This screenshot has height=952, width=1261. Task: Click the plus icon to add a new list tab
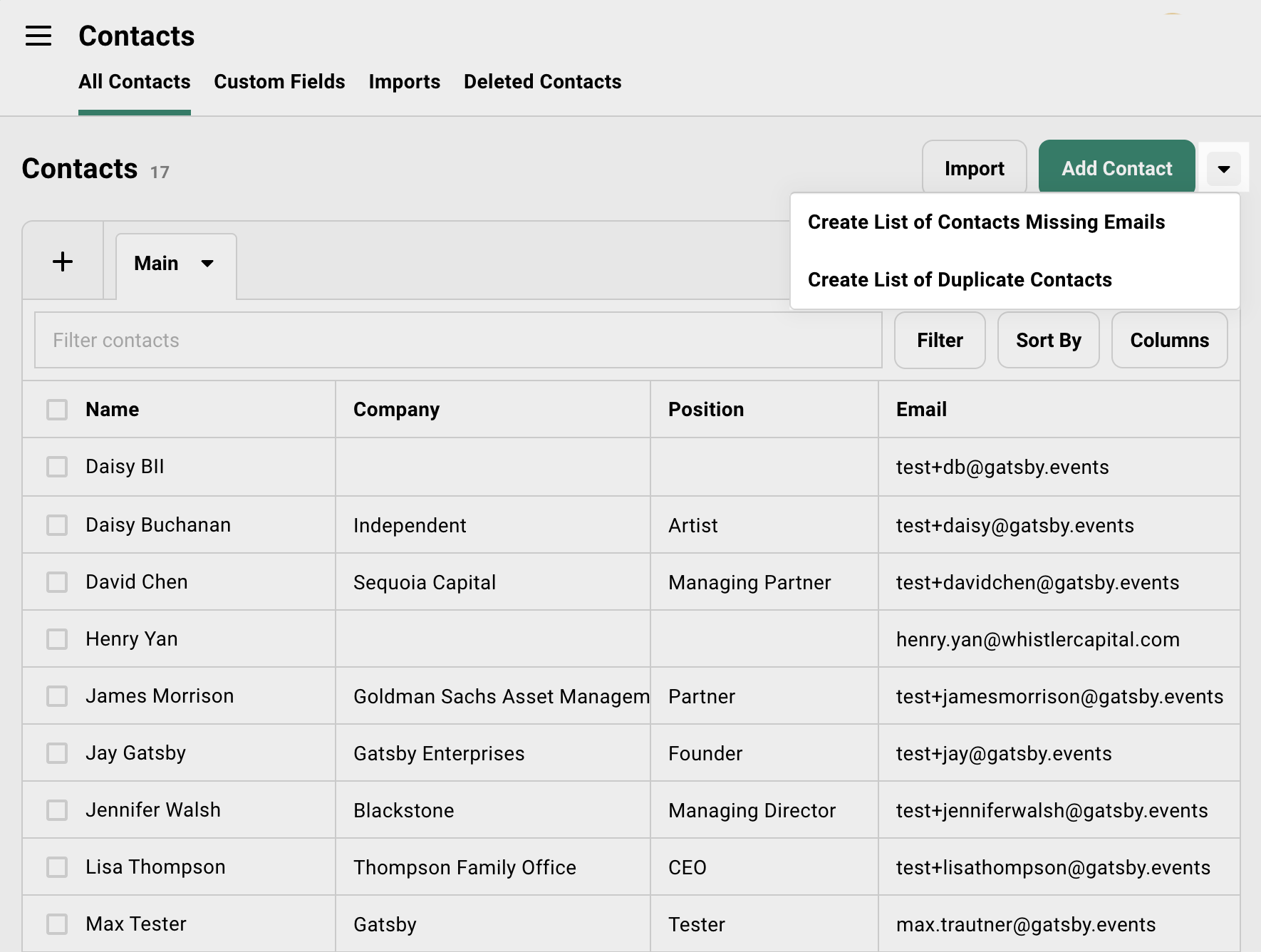click(x=63, y=261)
